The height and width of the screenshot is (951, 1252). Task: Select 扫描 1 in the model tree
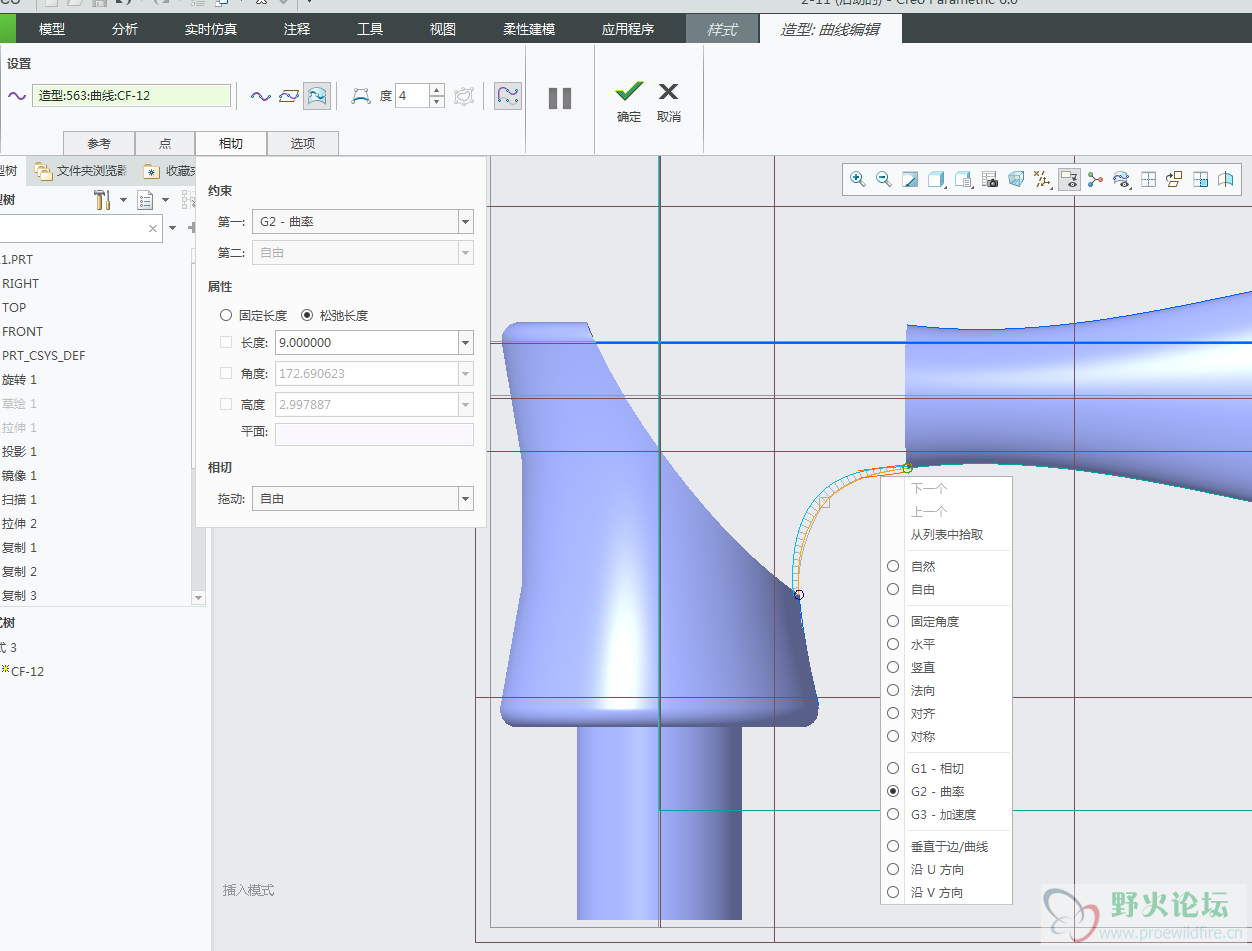click(x=19, y=499)
